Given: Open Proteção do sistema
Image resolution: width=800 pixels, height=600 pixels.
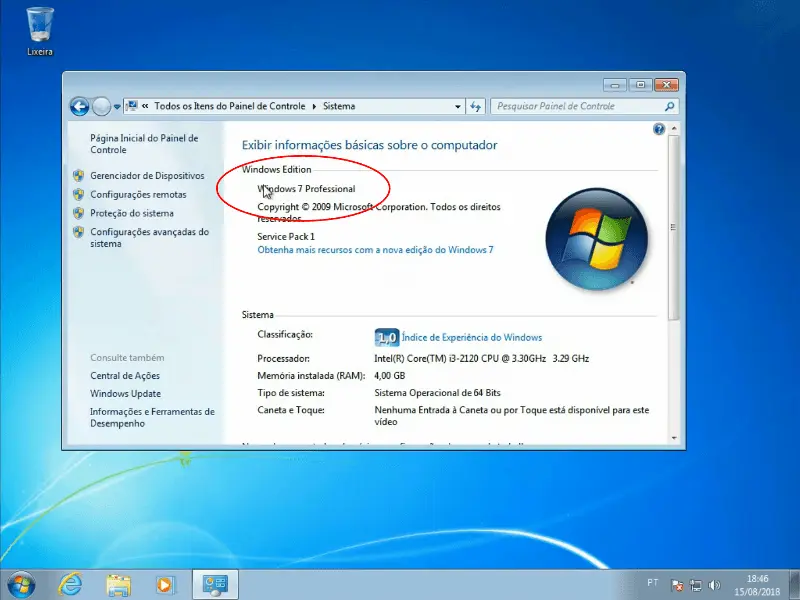Looking at the screenshot, I should [x=132, y=213].
